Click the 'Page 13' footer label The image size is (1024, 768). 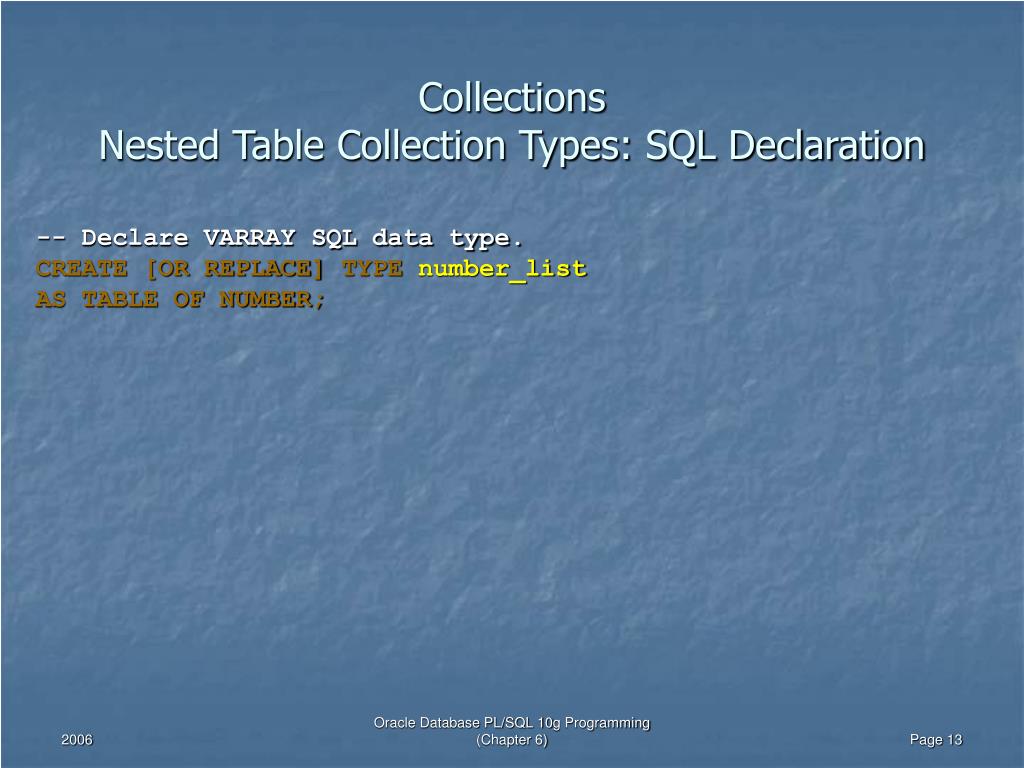pos(937,739)
